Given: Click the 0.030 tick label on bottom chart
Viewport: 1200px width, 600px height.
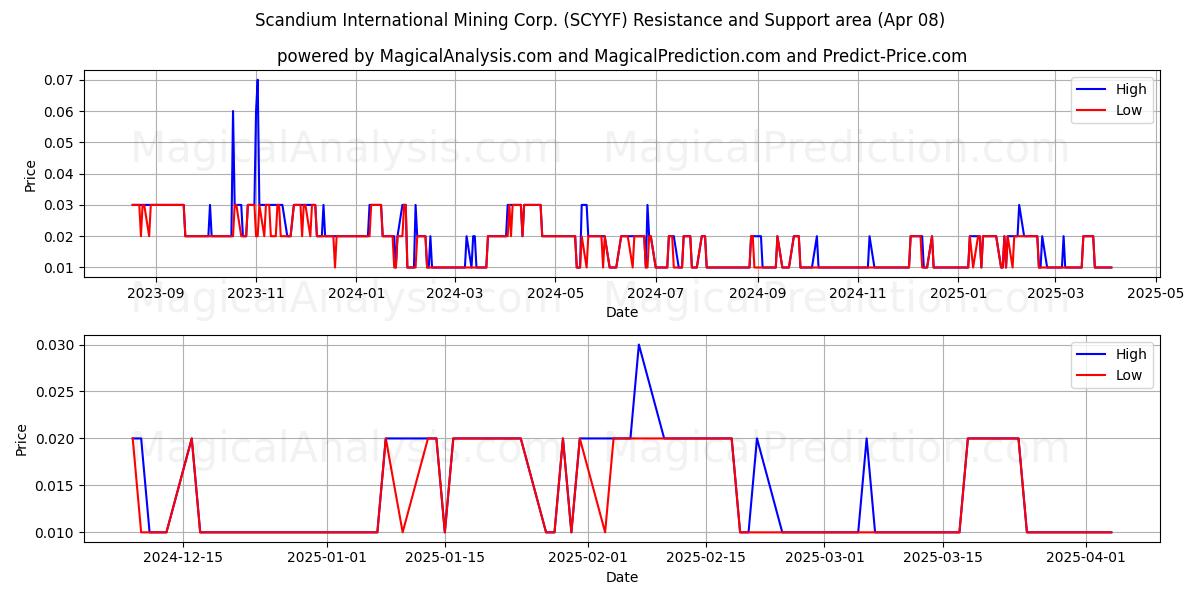Looking at the screenshot, I should pyautogui.click(x=57, y=345).
